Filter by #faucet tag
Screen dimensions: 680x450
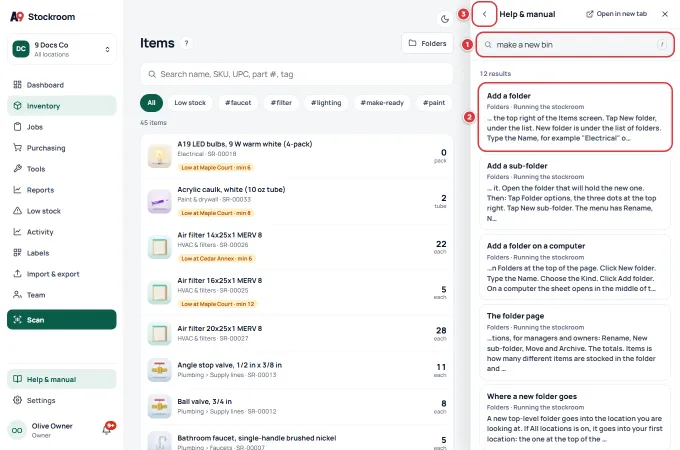coord(238,103)
